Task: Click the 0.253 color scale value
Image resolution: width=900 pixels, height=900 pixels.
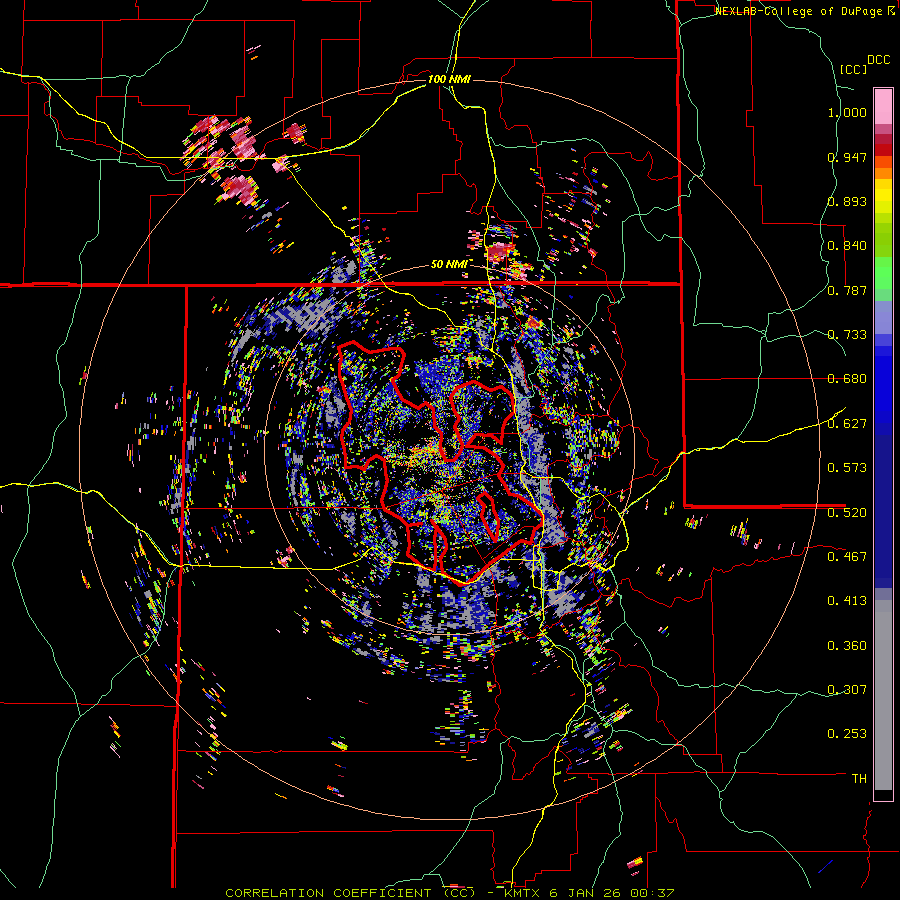Action: (847, 734)
